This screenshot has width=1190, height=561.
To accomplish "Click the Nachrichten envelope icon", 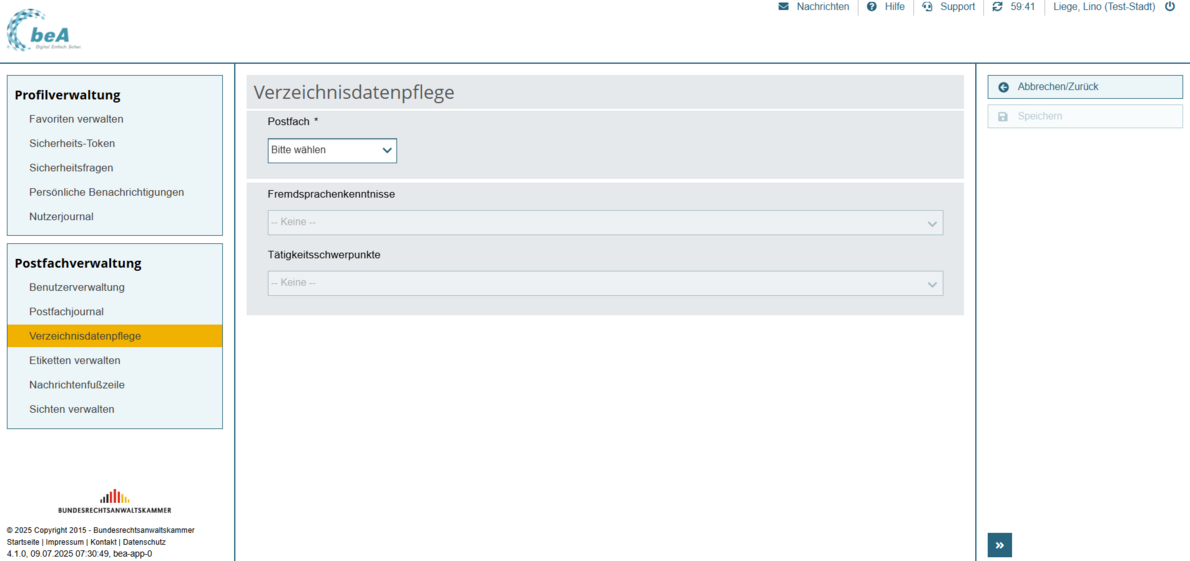I will (x=783, y=7).
